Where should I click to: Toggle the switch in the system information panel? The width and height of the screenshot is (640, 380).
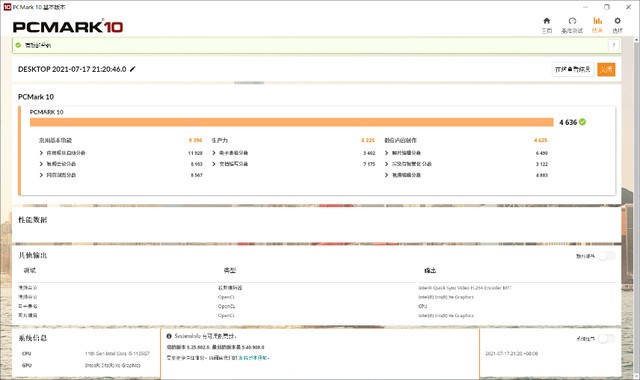tap(606, 339)
